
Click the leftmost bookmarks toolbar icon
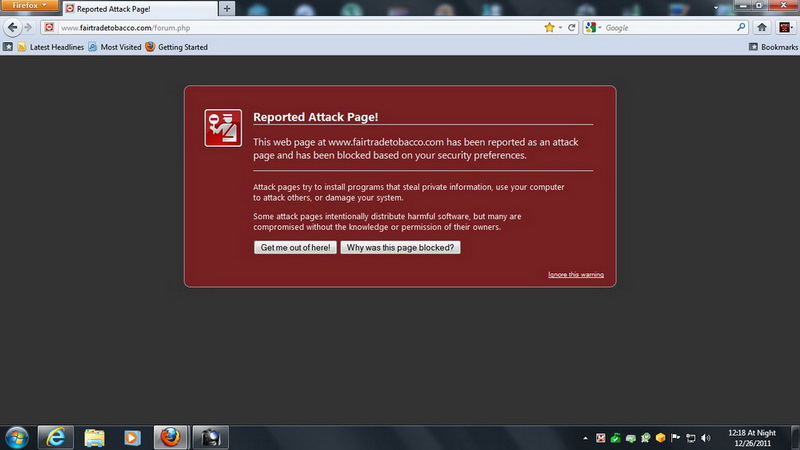point(8,47)
